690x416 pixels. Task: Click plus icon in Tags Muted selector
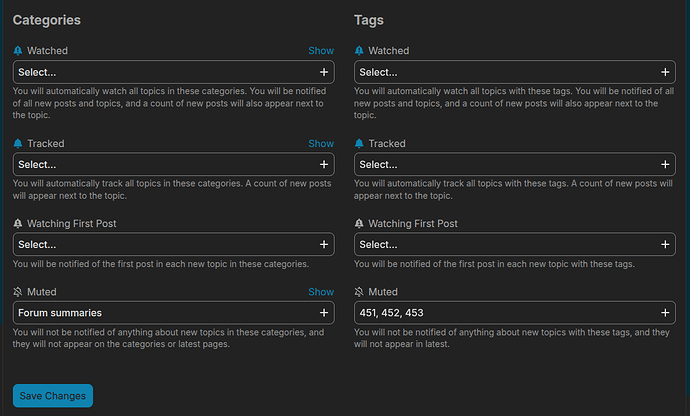pyautogui.click(x=665, y=313)
